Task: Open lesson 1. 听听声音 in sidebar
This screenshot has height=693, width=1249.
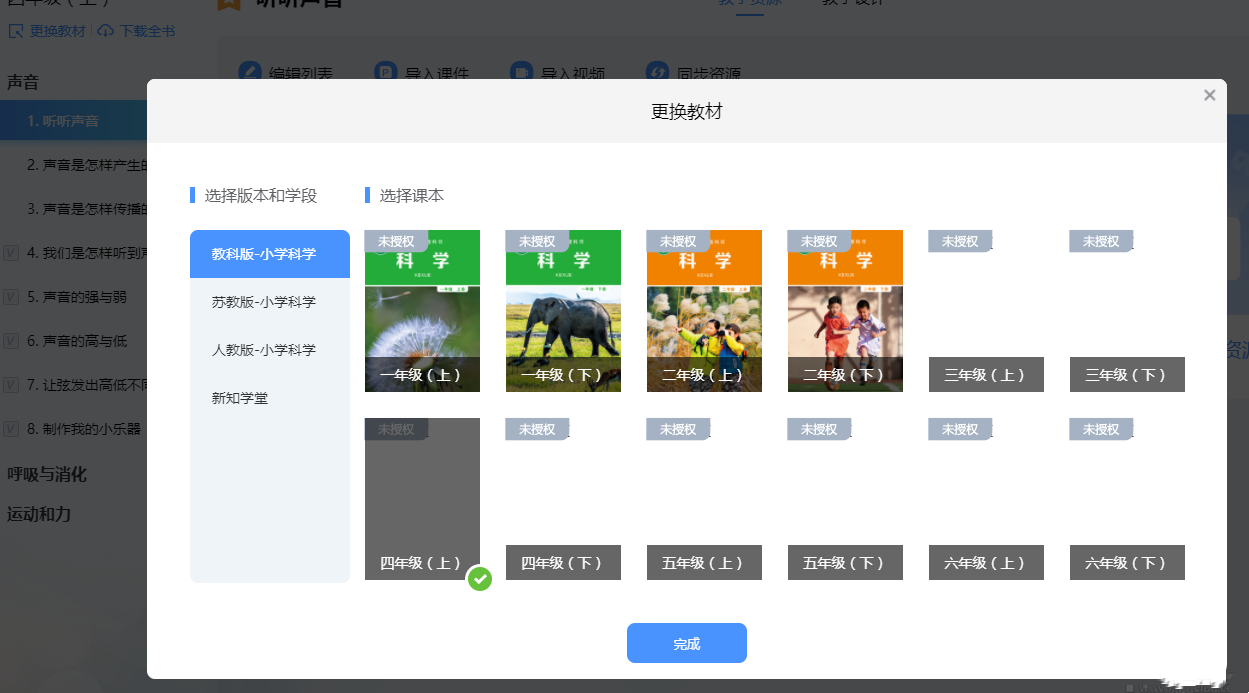Action: pos(74,121)
